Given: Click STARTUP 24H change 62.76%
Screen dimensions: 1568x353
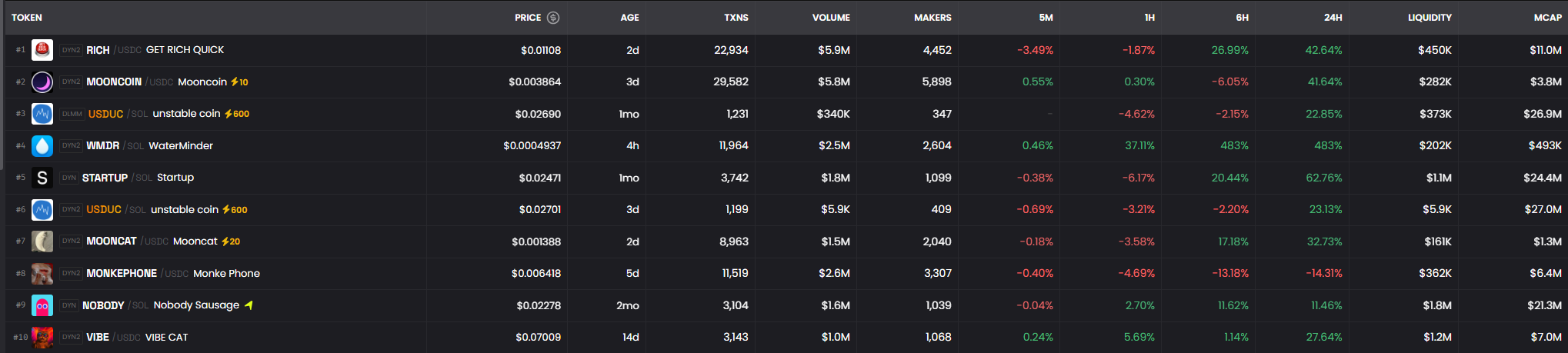Looking at the screenshot, I should point(1324,178).
